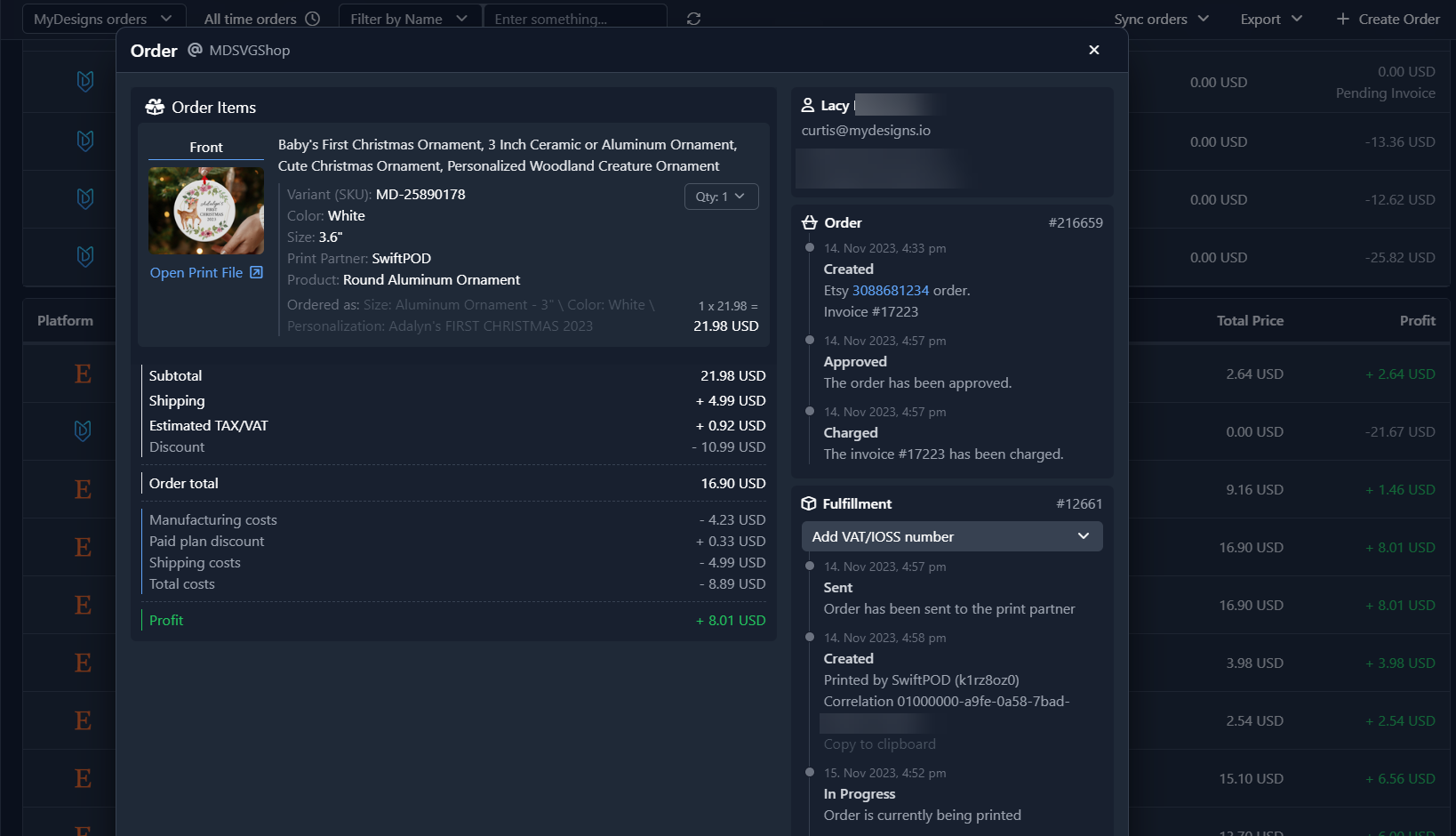
Task: Close the Order details dialog
Action: (1094, 50)
